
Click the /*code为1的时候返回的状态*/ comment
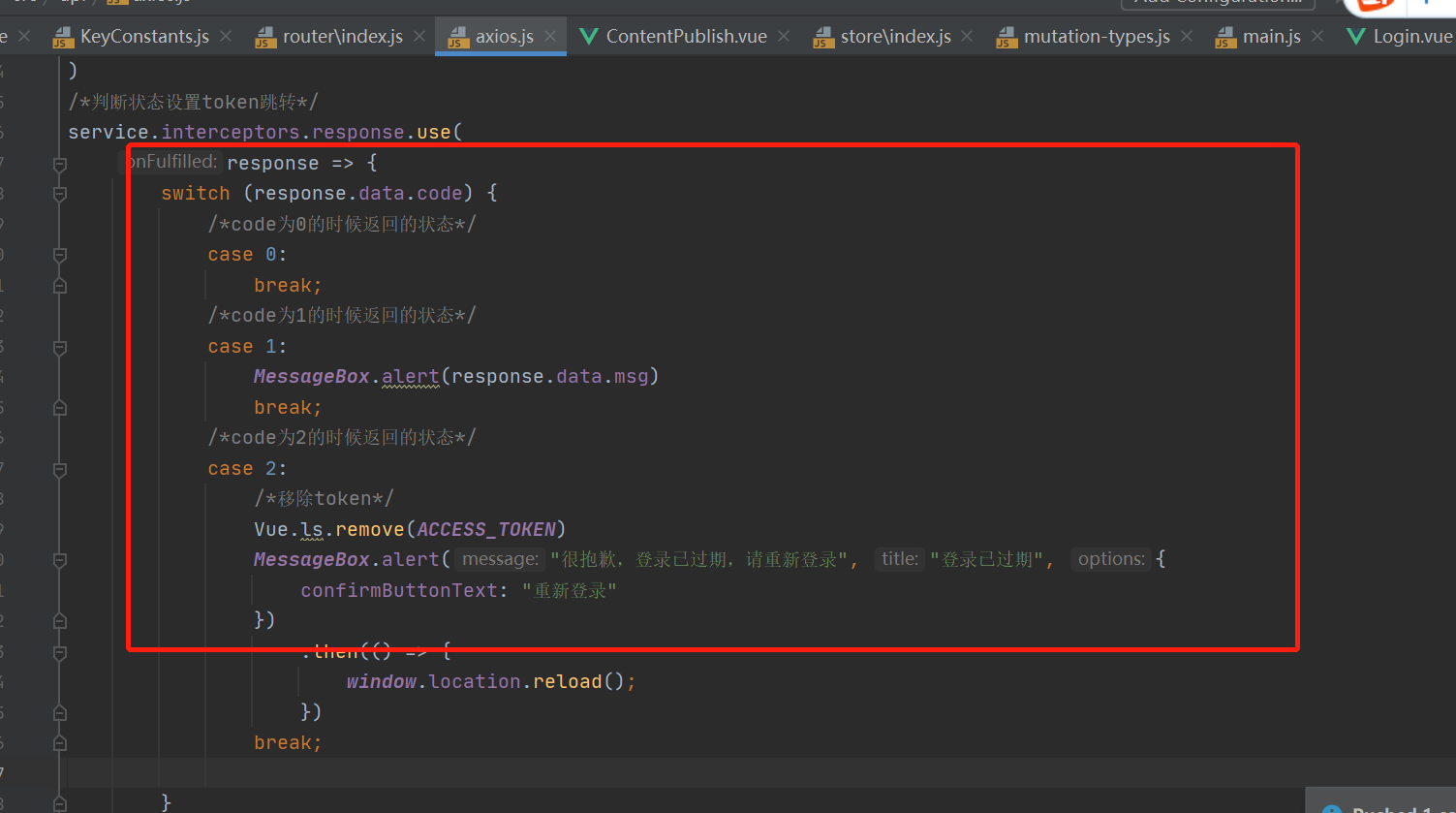coord(342,316)
